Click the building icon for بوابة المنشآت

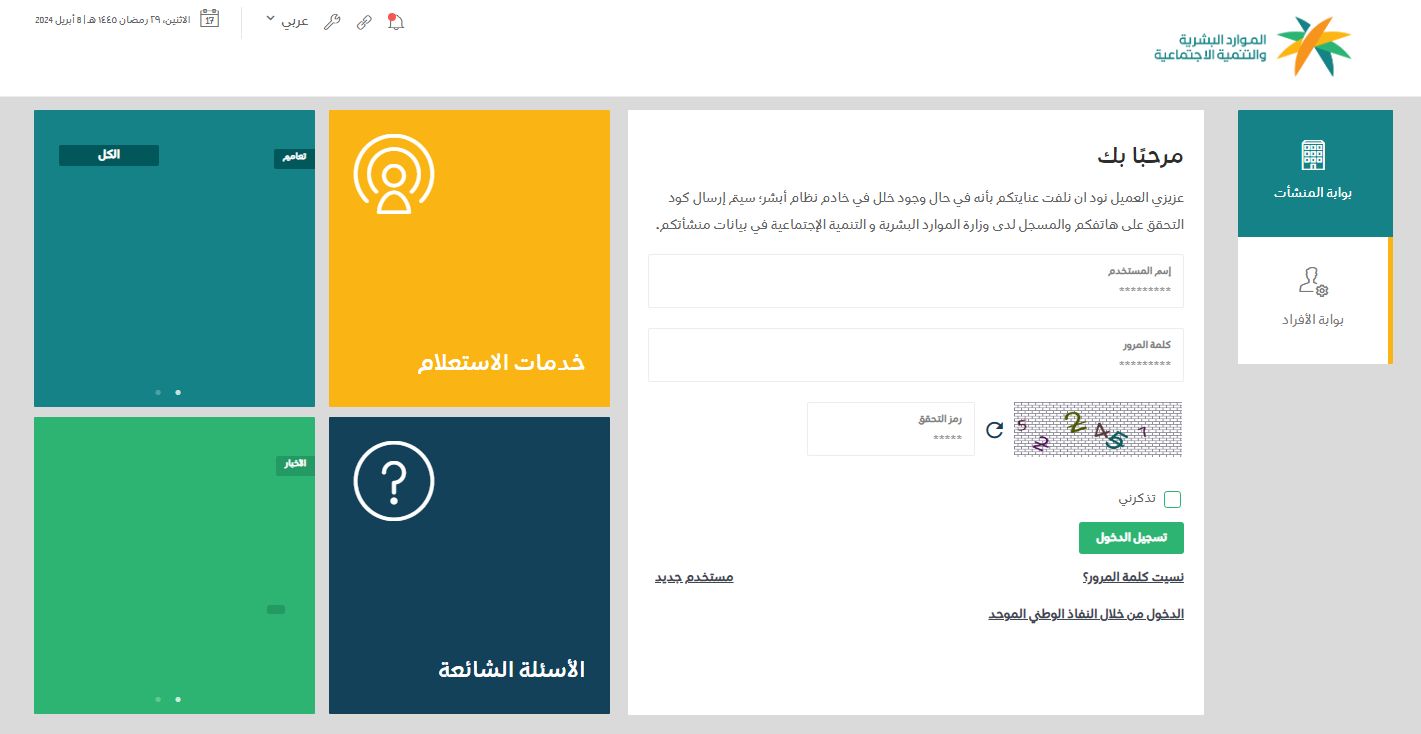click(x=1313, y=155)
